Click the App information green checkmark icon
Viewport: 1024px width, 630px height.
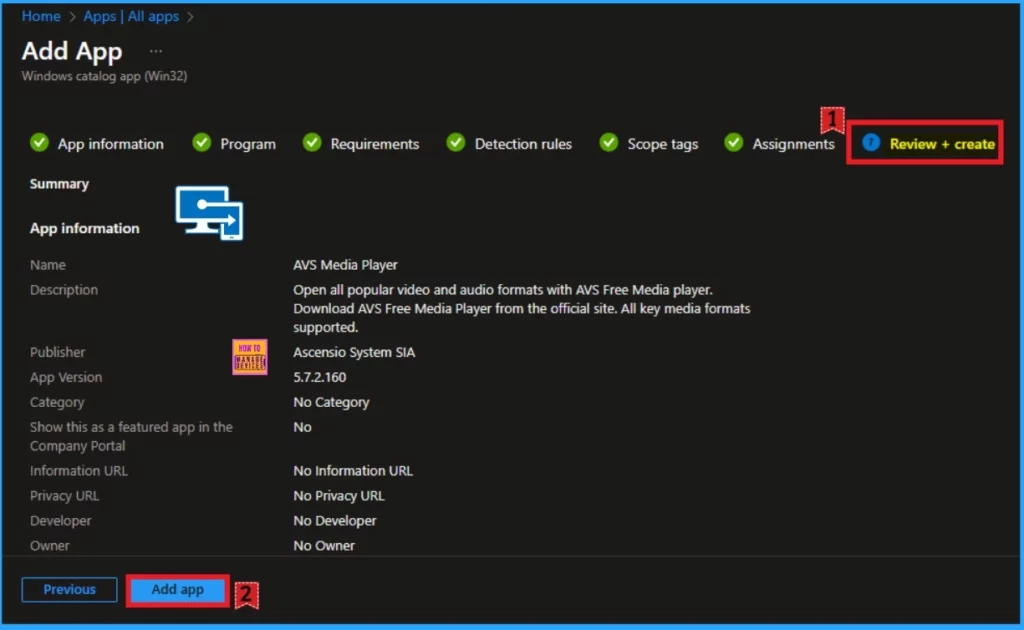40,142
